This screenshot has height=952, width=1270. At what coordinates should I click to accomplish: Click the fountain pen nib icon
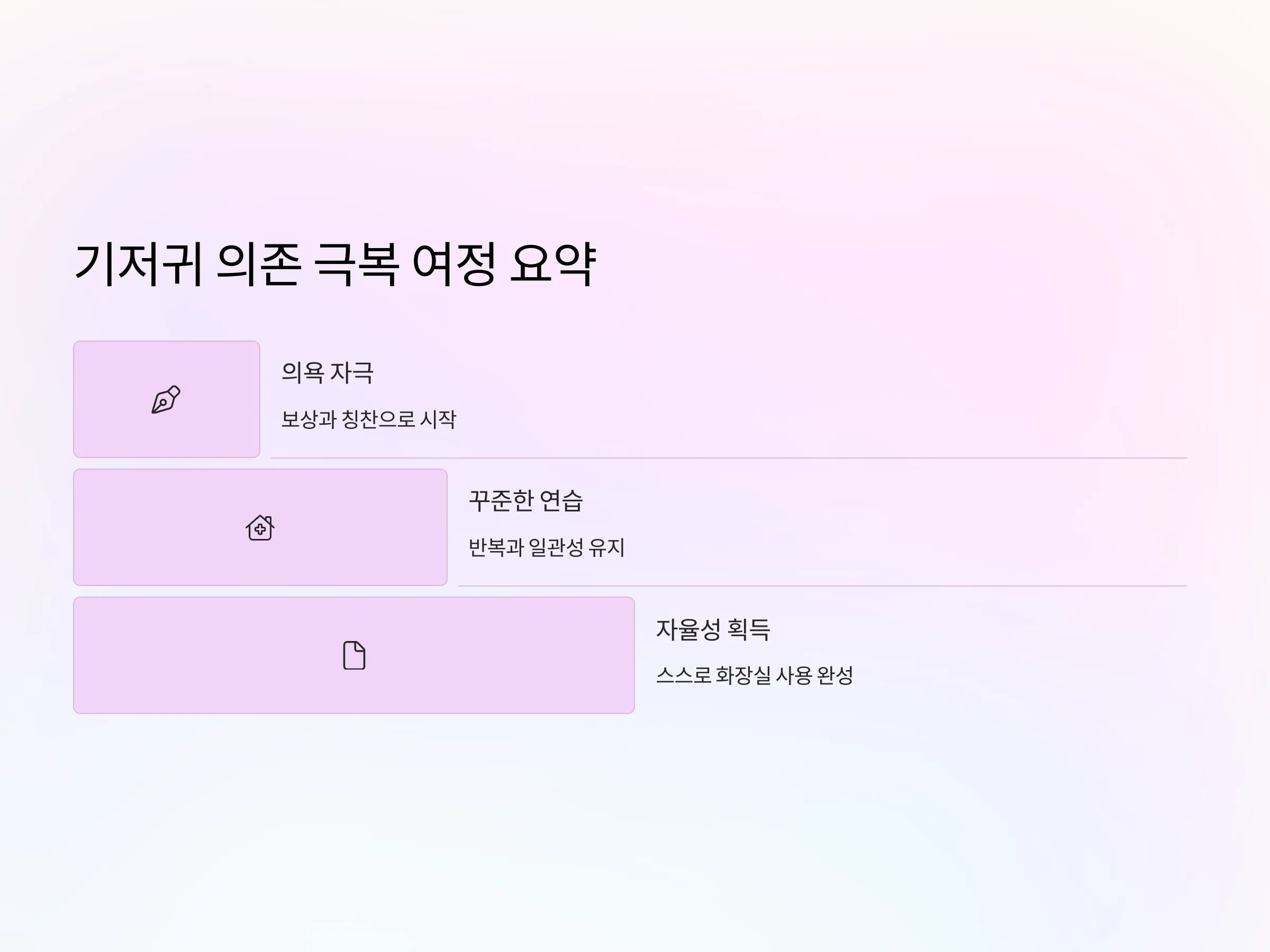tap(166, 399)
